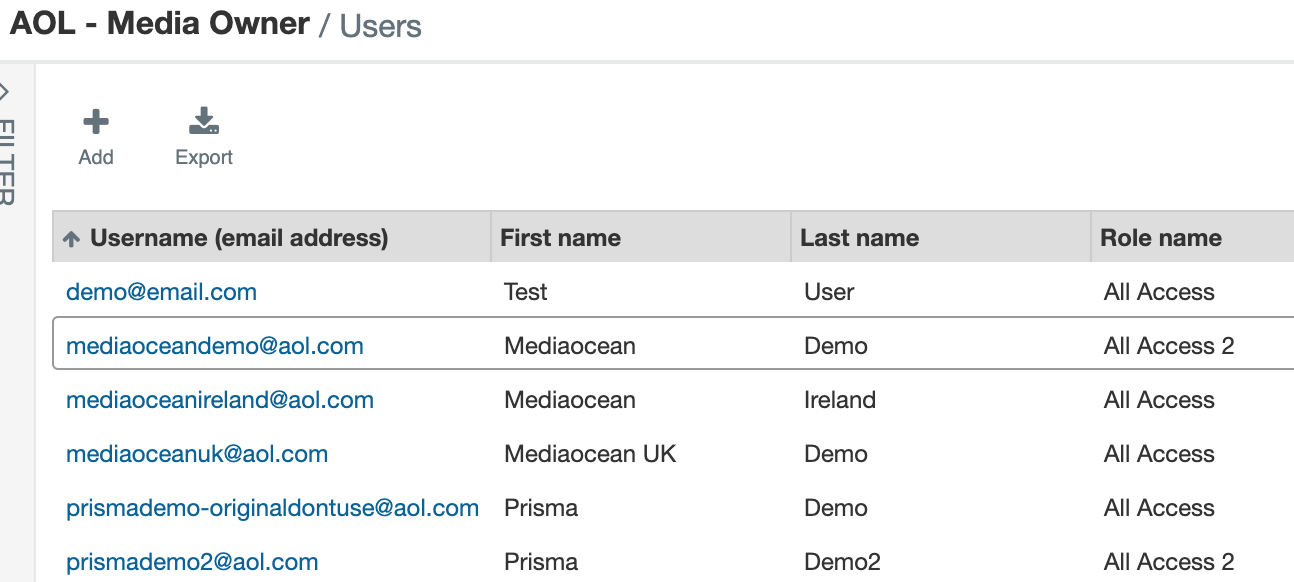Open the mediaoceanuk@aol.com user link
This screenshot has width=1294, height=582.
[197, 454]
